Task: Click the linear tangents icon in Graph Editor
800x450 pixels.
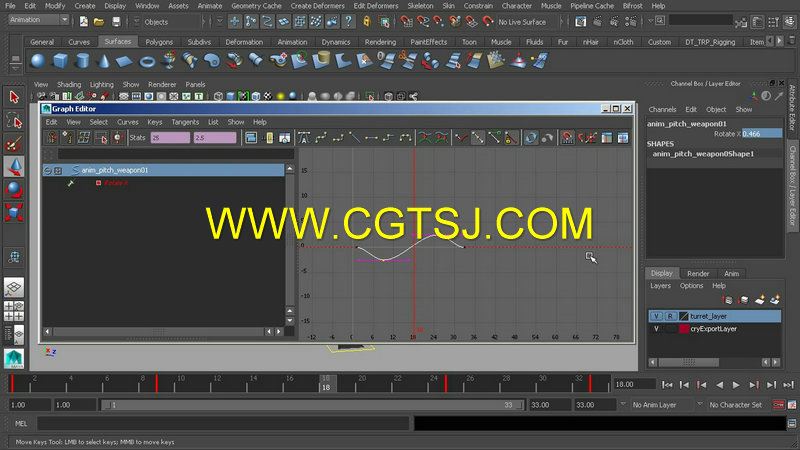Action: click(355, 138)
